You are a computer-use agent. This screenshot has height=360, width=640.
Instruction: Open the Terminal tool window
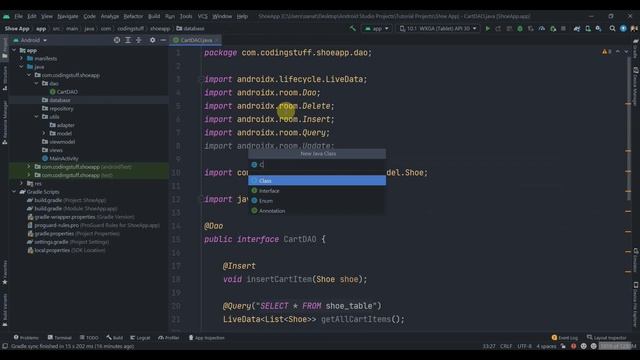60,338
